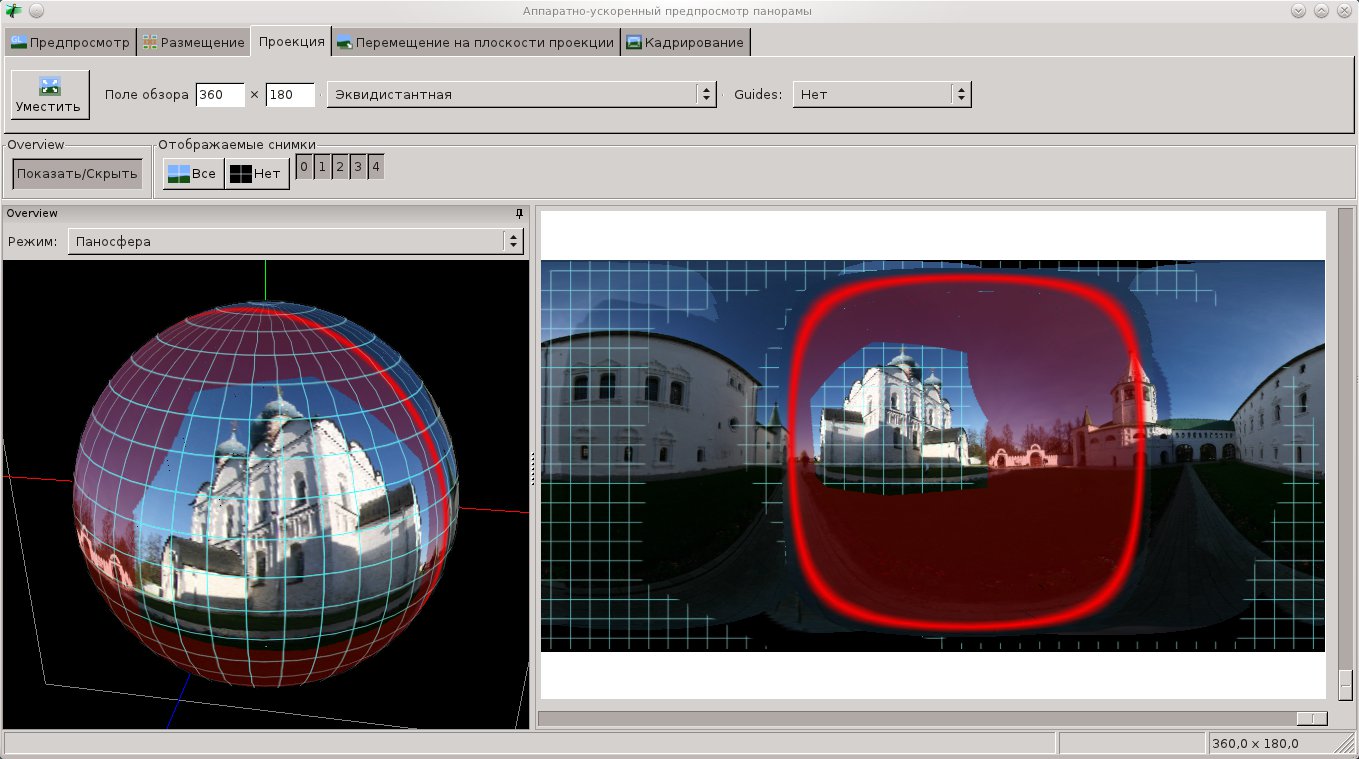
Task: Open the window menu icon in title bar
Action: tap(13, 10)
